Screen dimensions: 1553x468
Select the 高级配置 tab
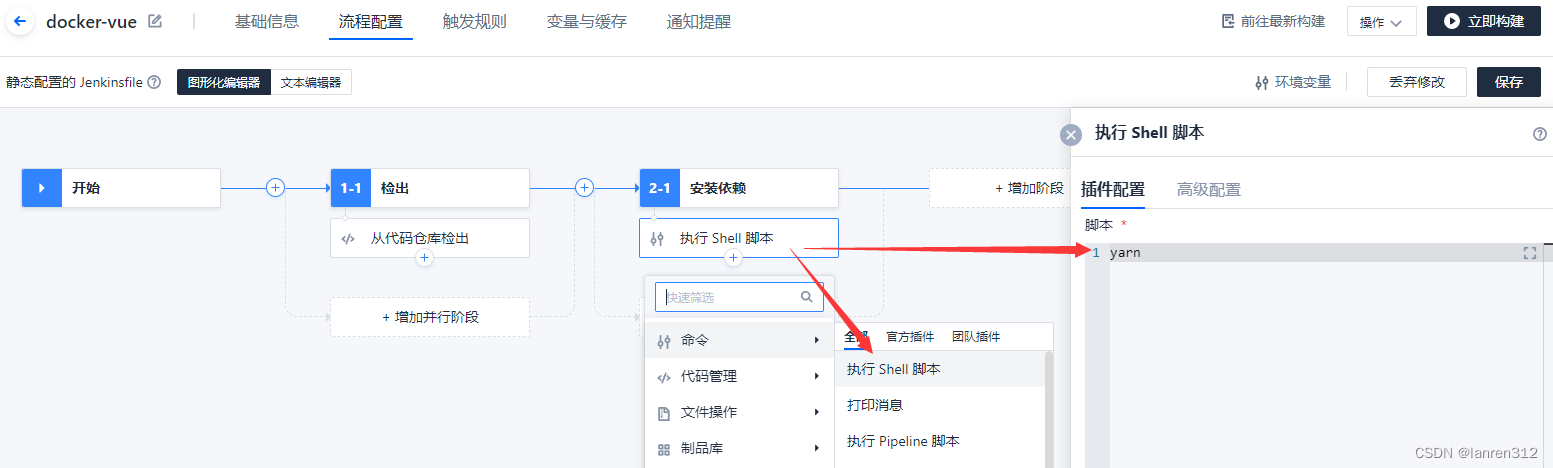pyautogui.click(x=1209, y=189)
